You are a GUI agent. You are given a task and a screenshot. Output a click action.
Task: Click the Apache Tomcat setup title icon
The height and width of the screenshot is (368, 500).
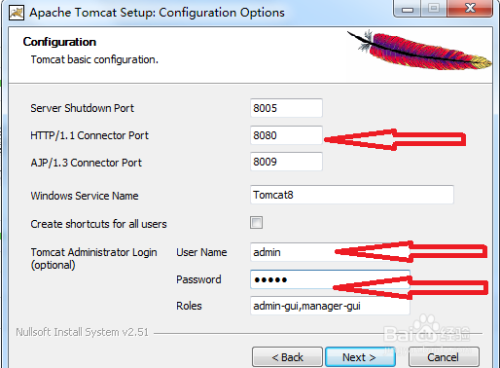16,13
